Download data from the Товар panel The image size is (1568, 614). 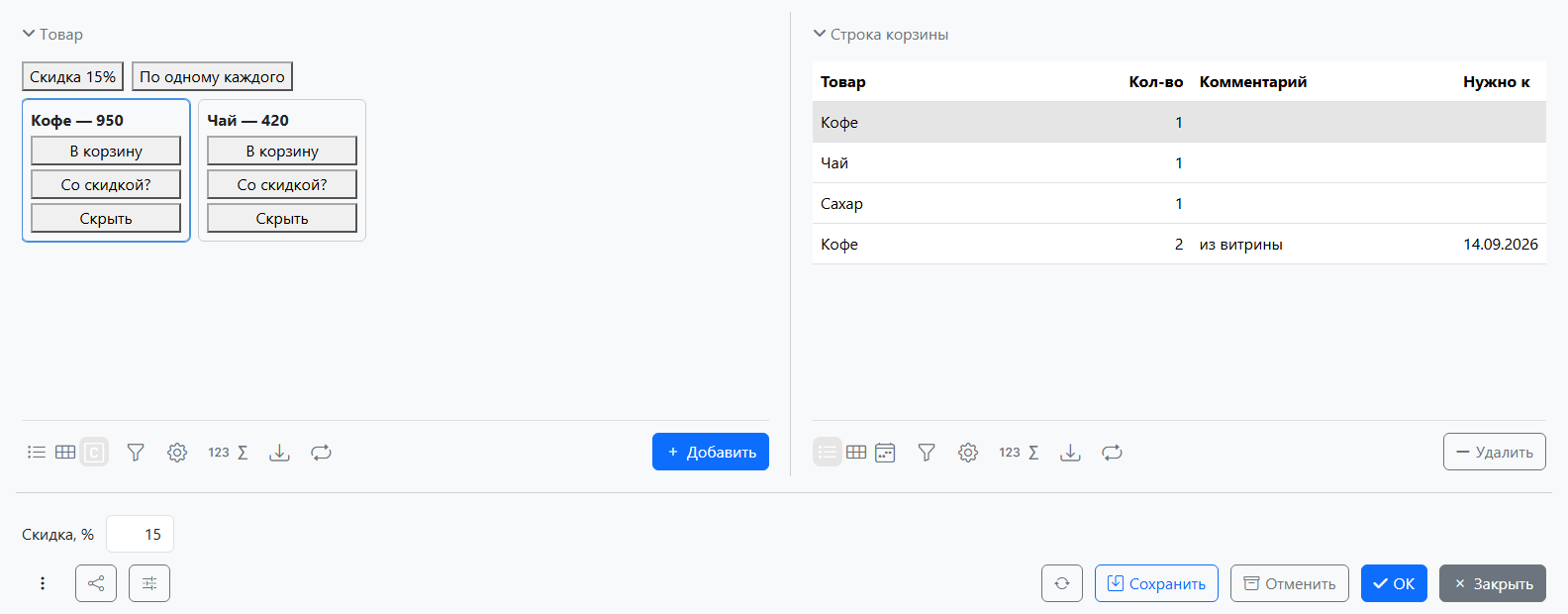point(280,453)
